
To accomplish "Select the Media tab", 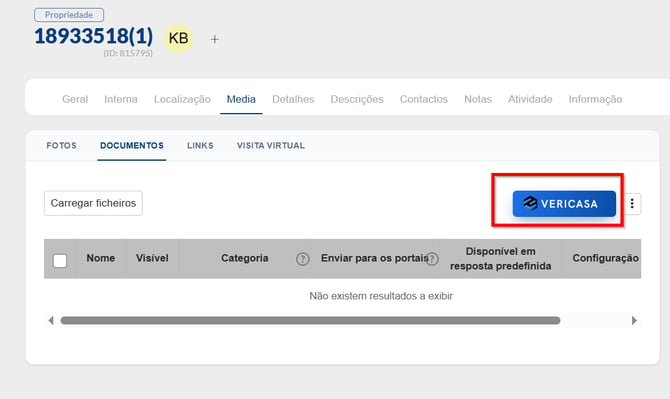I will [x=241, y=99].
